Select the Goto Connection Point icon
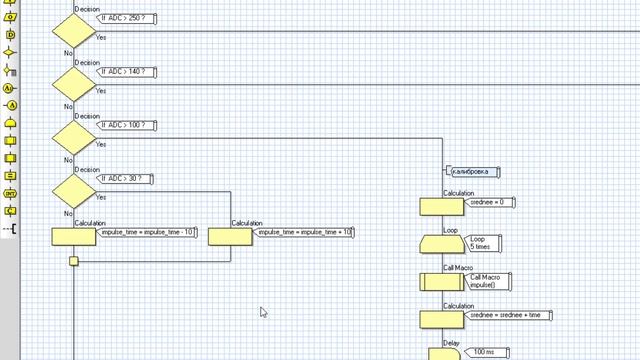 [x=11, y=106]
